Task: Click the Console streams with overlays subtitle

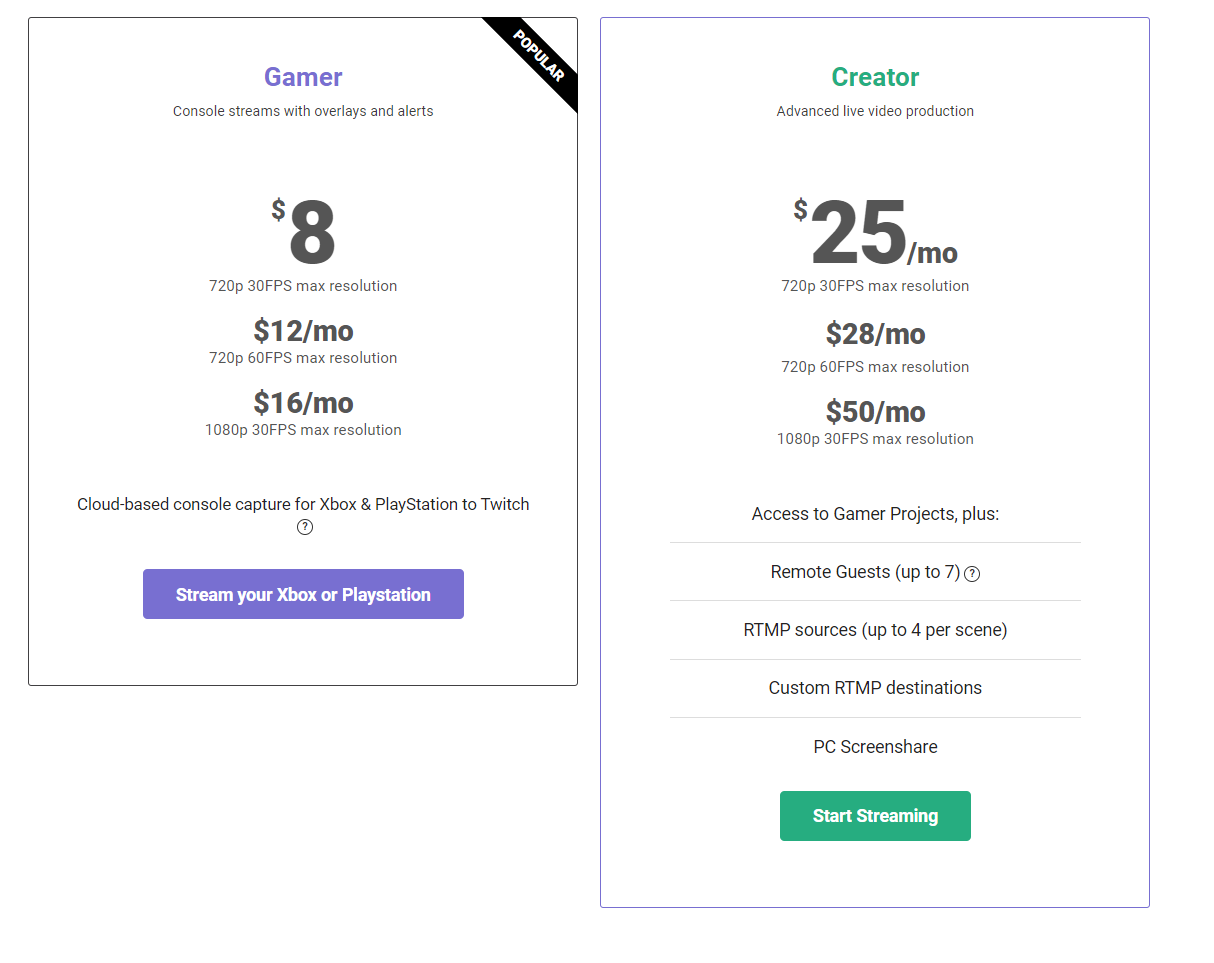Action: (303, 111)
